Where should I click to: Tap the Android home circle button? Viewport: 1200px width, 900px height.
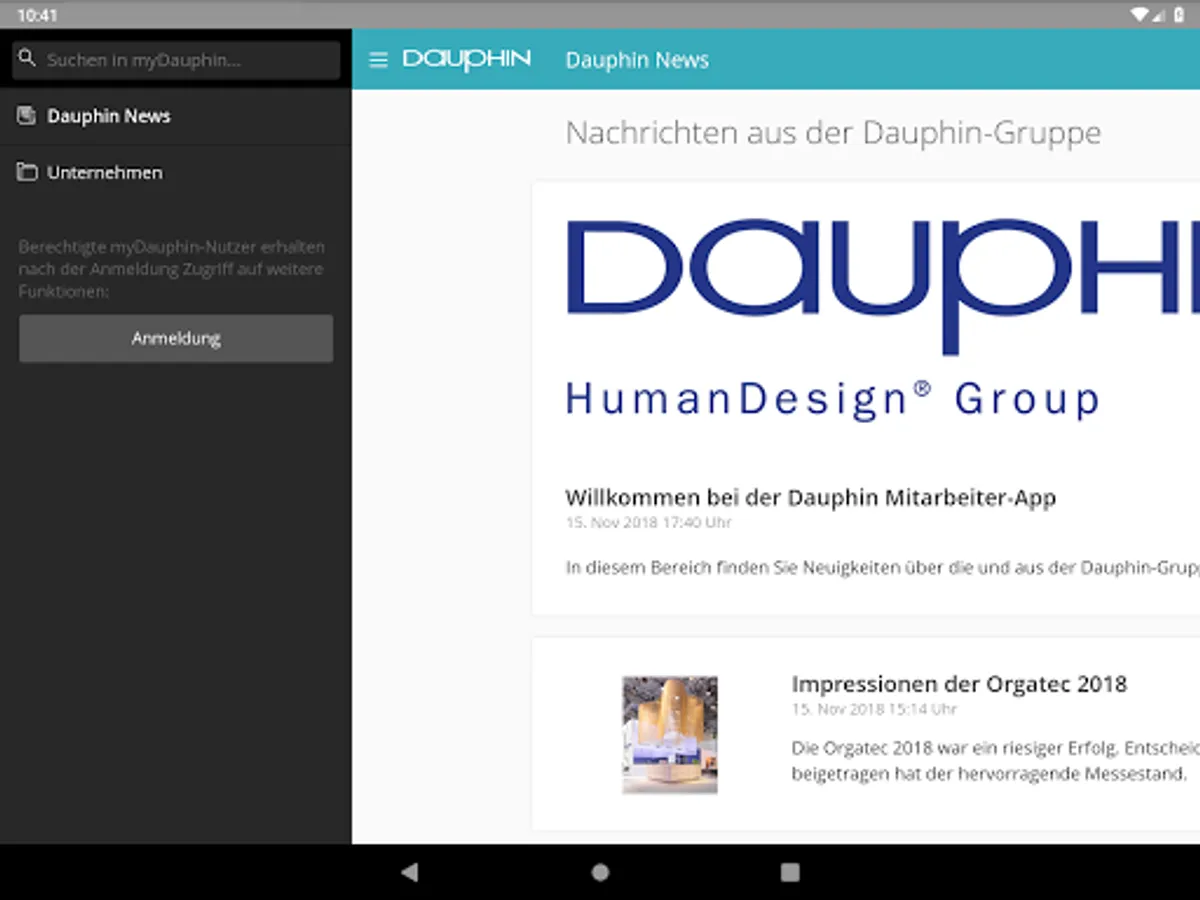tap(600, 872)
